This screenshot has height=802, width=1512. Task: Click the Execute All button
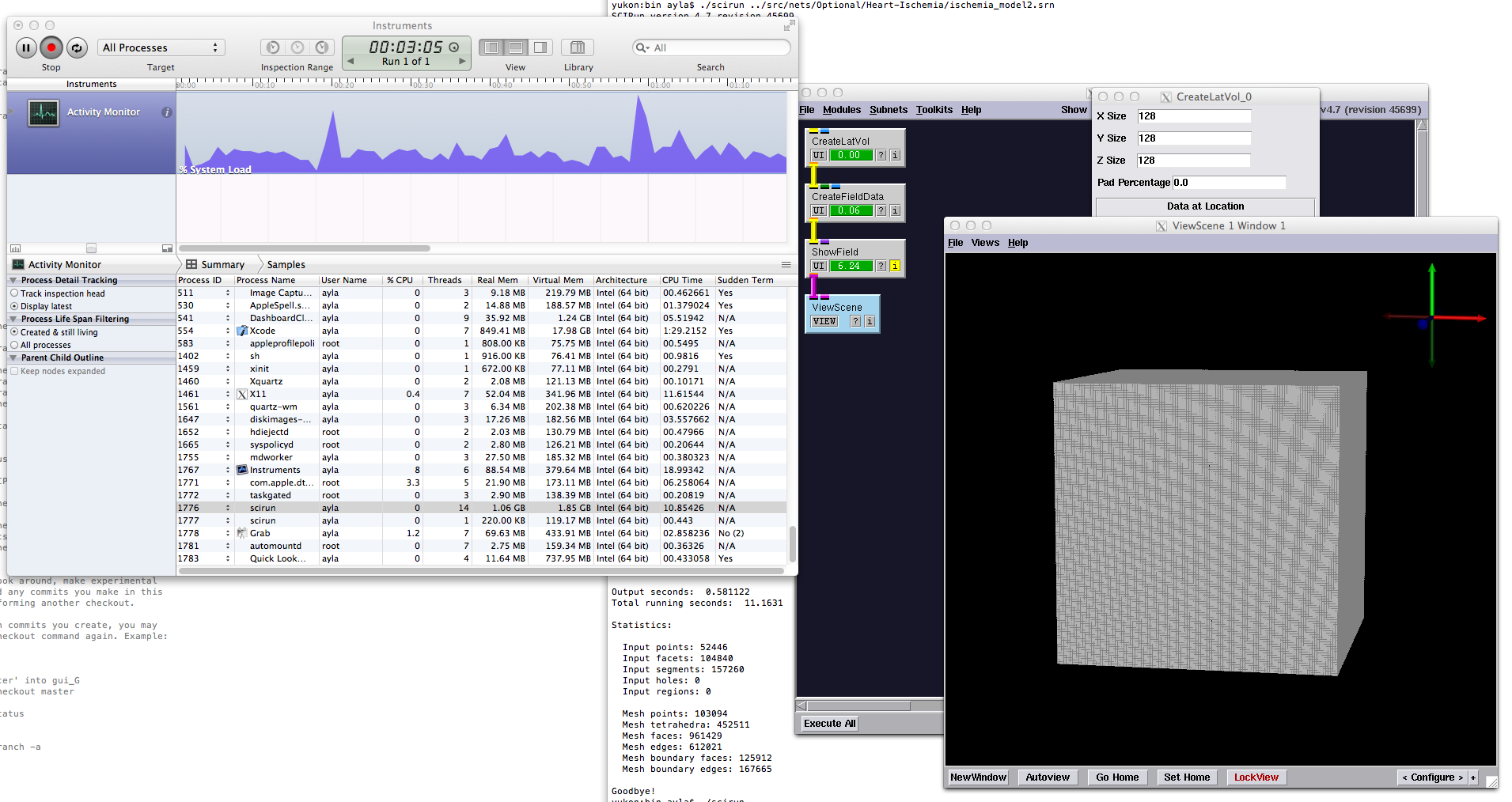pyautogui.click(x=829, y=724)
